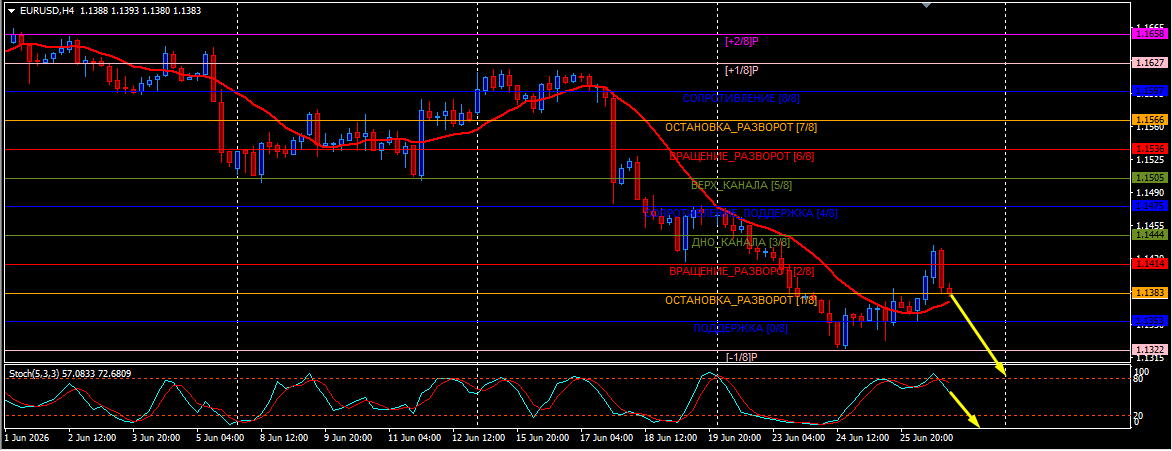
Task: Open the chart menu arrow beside EURUSD,H4
Action: [x=10, y=10]
